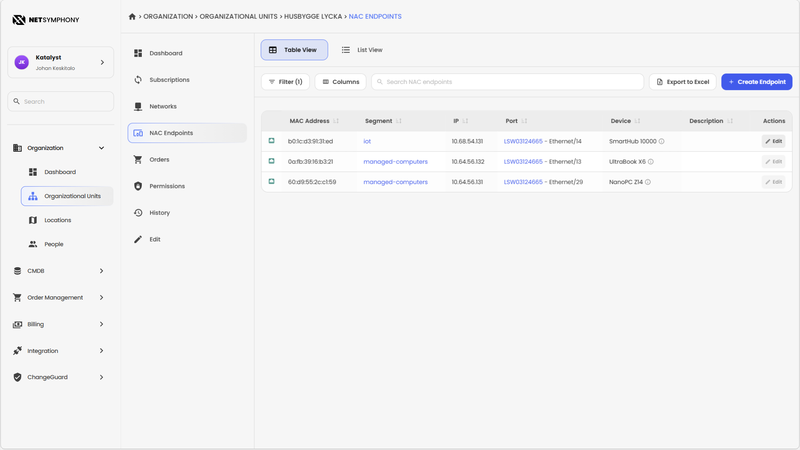The width and height of the screenshot is (800, 450).
Task: Click info icon next to SmartHub 10000
Action: point(662,141)
